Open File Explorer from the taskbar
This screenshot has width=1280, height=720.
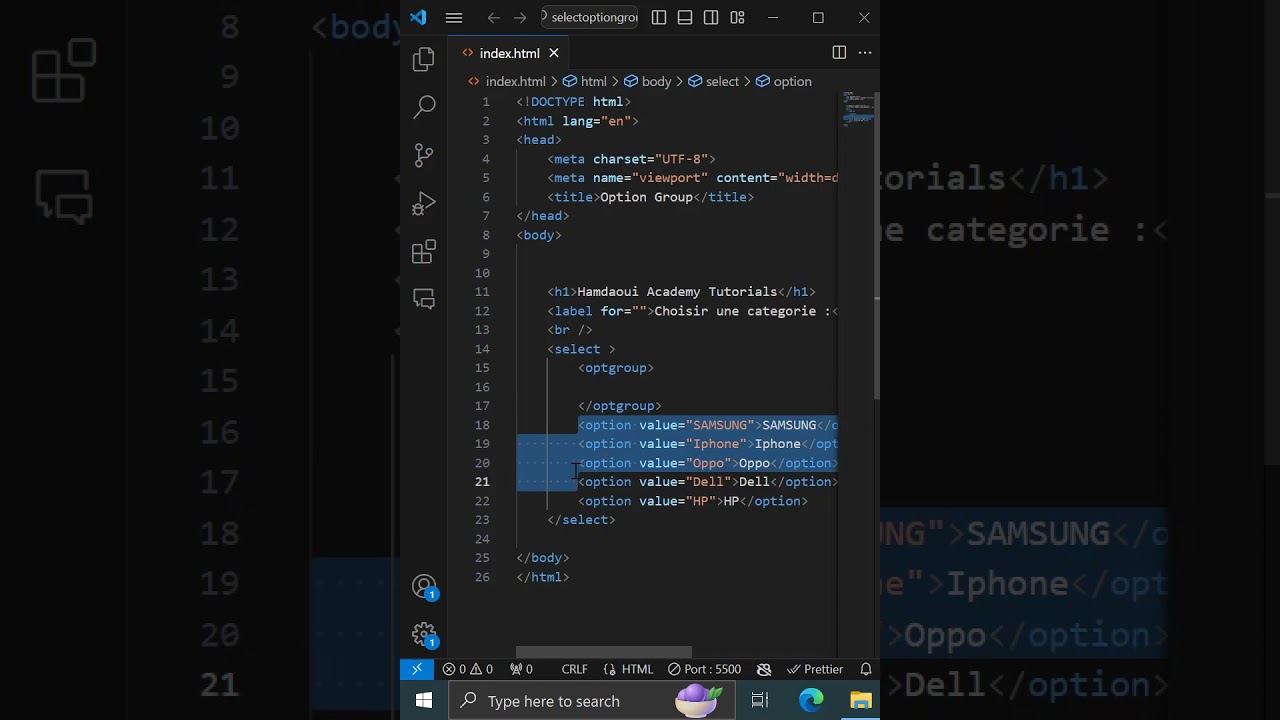coord(861,701)
